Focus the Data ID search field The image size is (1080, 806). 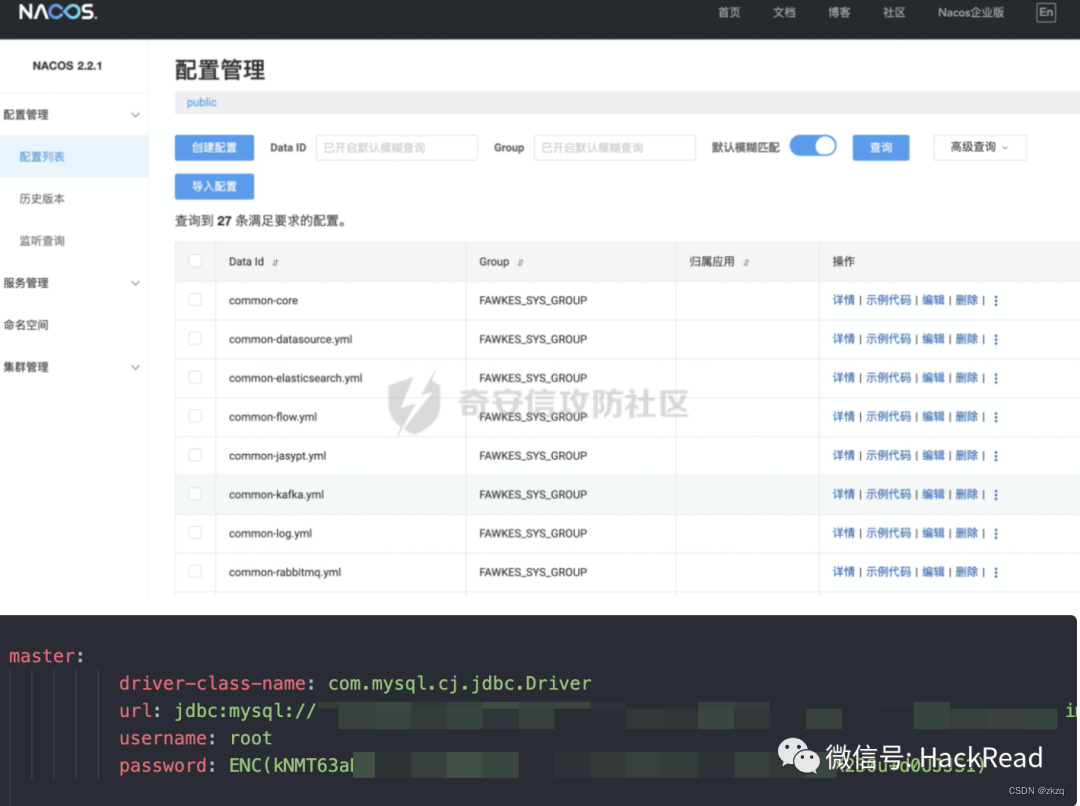(x=396, y=147)
